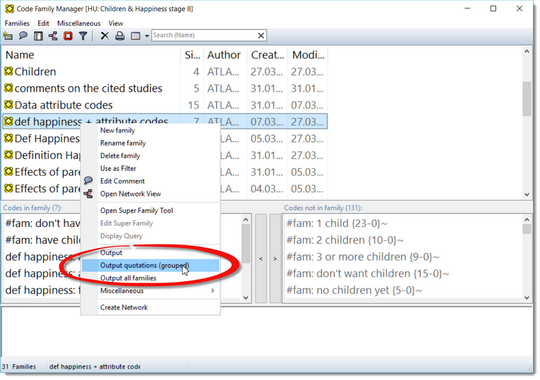
Task: Select "#fam: don't hav" code in family
Action: click(43, 223)
